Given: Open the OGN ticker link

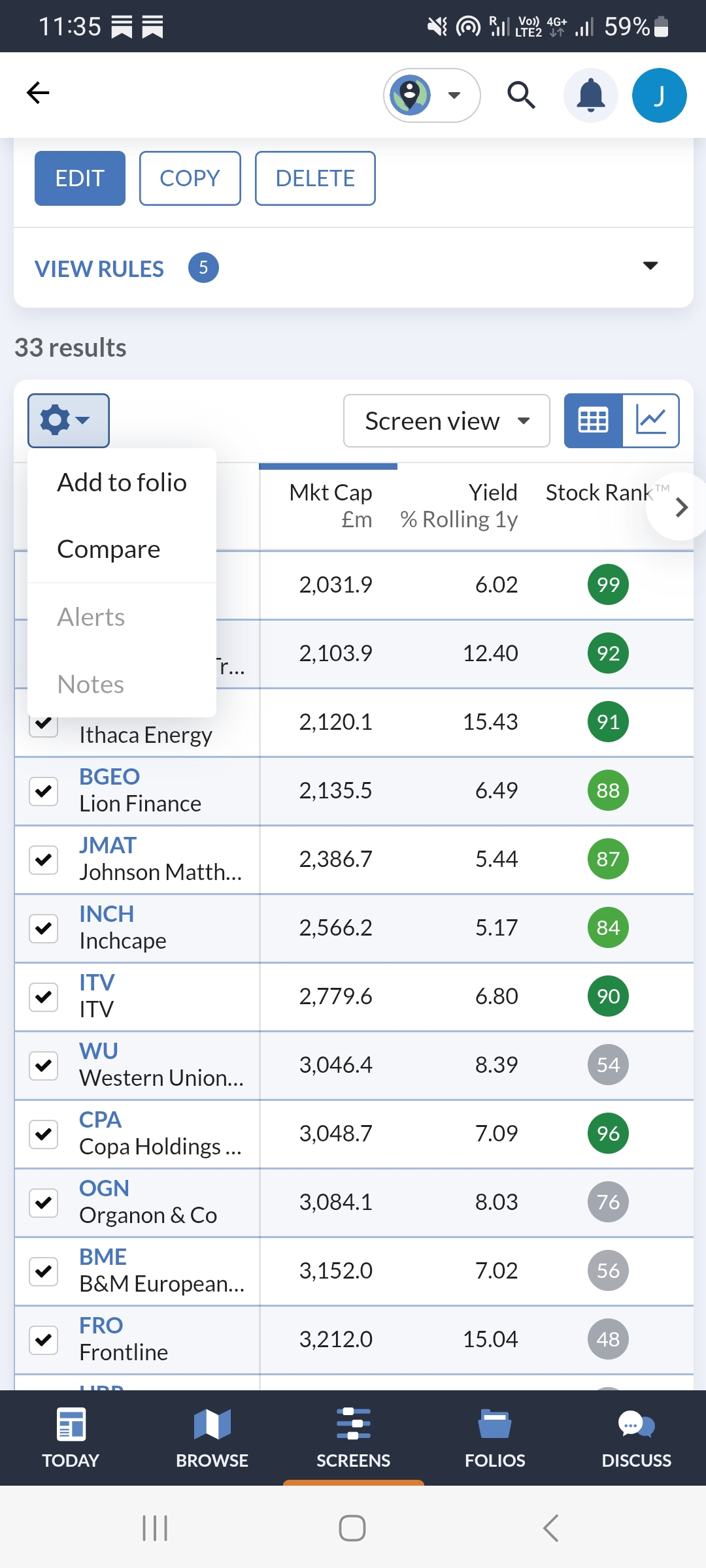Looking at the screenshot, I should (x=104, y=1188).
